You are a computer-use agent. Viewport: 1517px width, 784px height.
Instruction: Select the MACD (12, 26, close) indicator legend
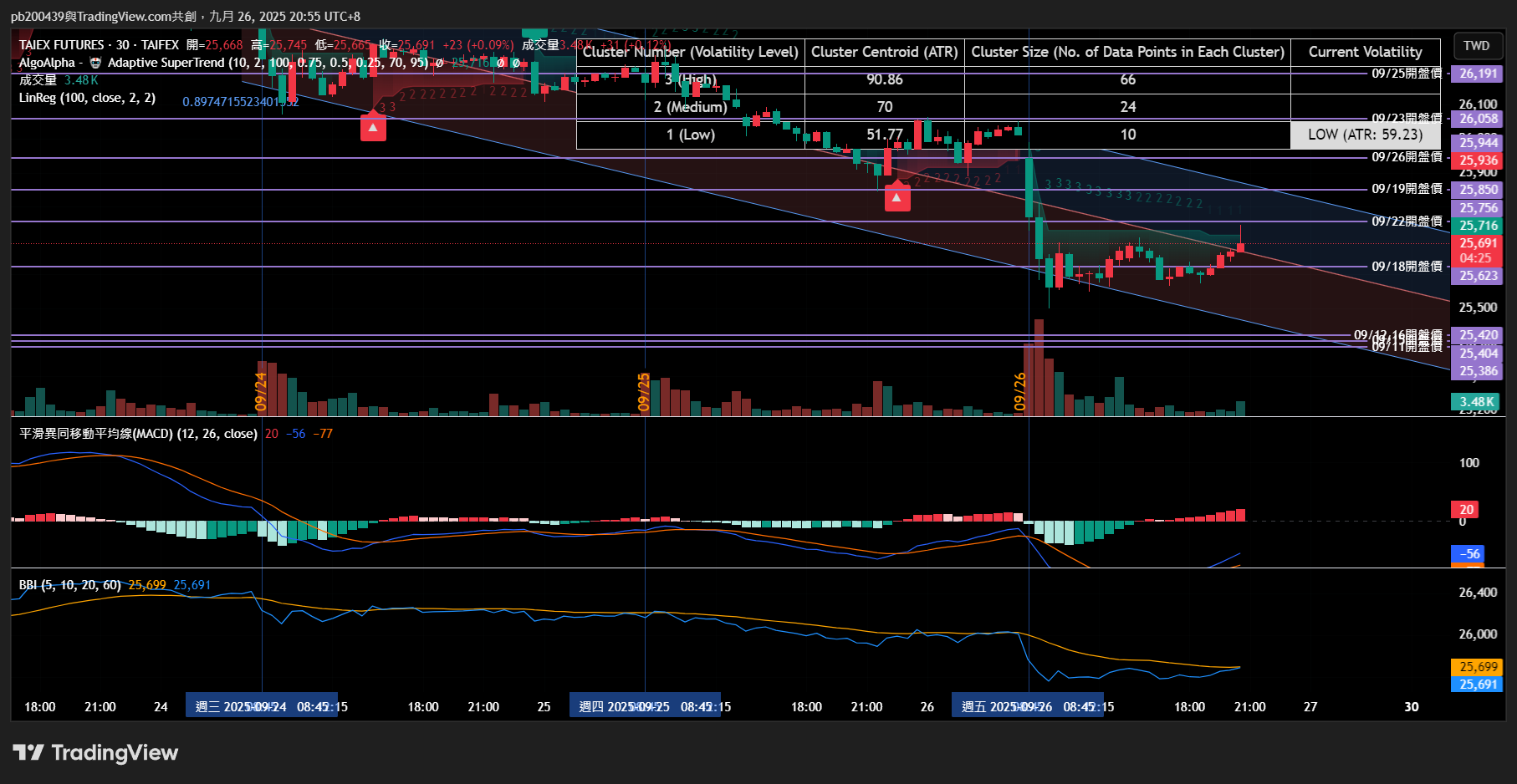138,434
